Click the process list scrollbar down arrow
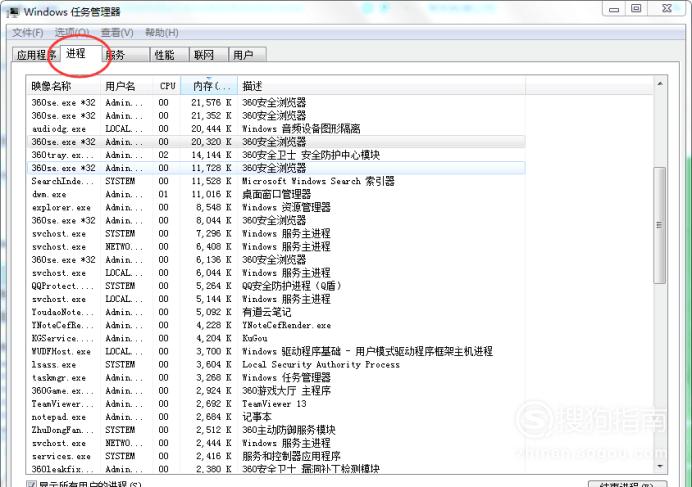 click(x=660, y=466)
